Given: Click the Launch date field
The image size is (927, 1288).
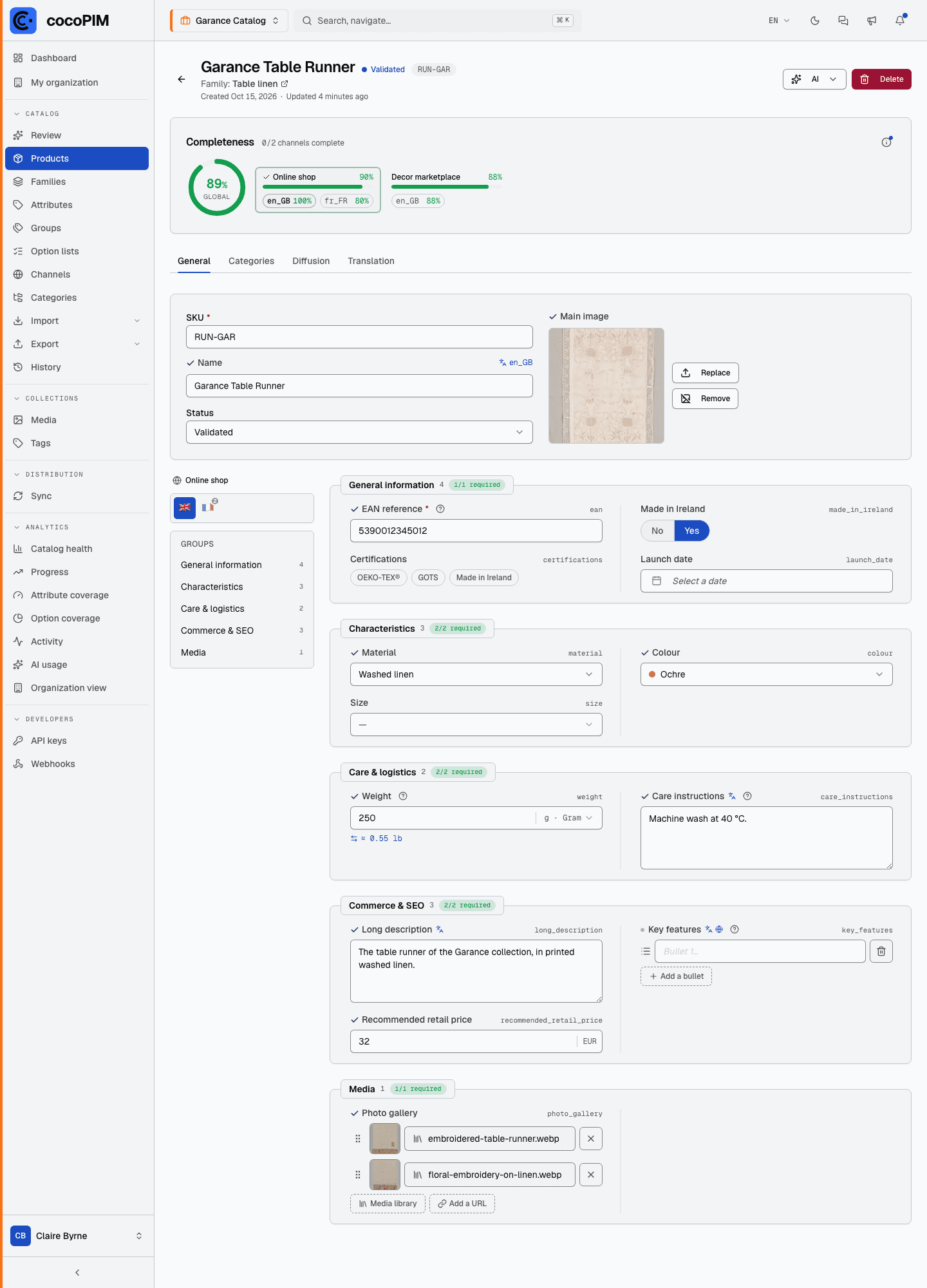Looking at the screenshot, I should pyautogui.click(x=767, y=581).
